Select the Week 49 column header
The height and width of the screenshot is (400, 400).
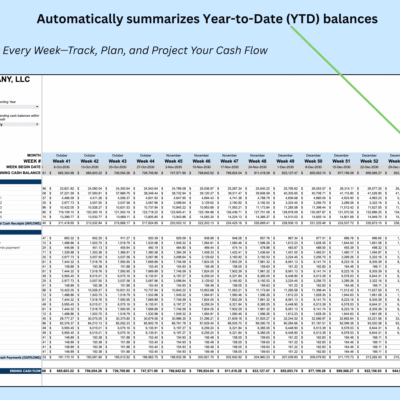pyautogui.click(x=286, y=161)
